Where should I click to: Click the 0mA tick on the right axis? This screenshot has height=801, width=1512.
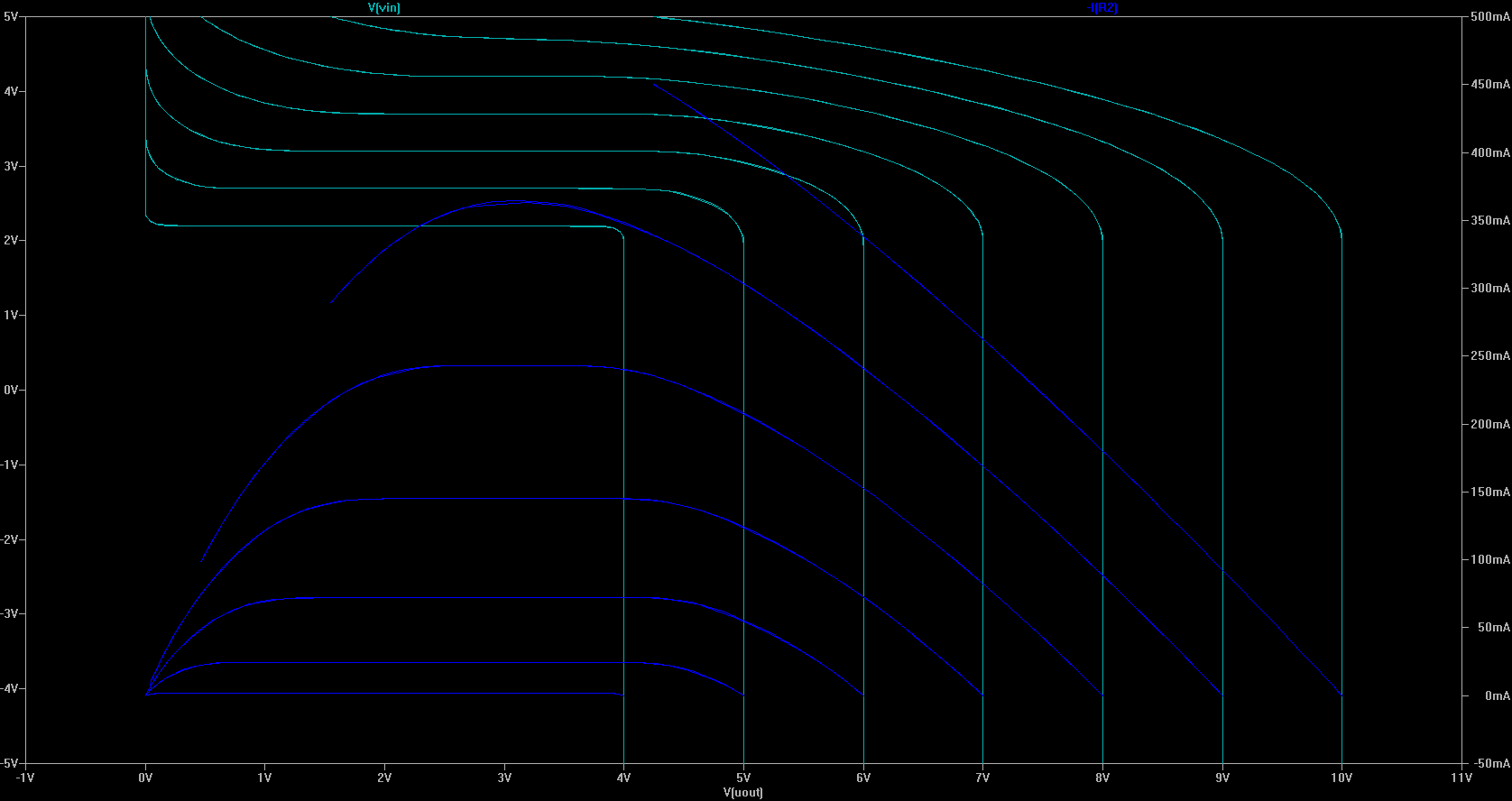[x=1497, y=695]
